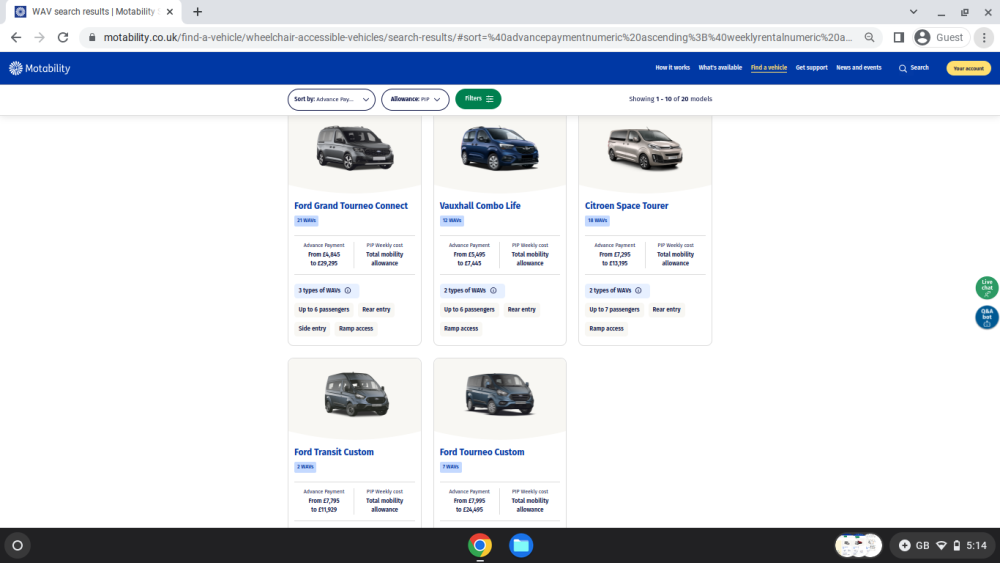The height and width of the screenshot is (563, 1000).
Task: Click the 7 WAVs badge
Action: point(450,467)
